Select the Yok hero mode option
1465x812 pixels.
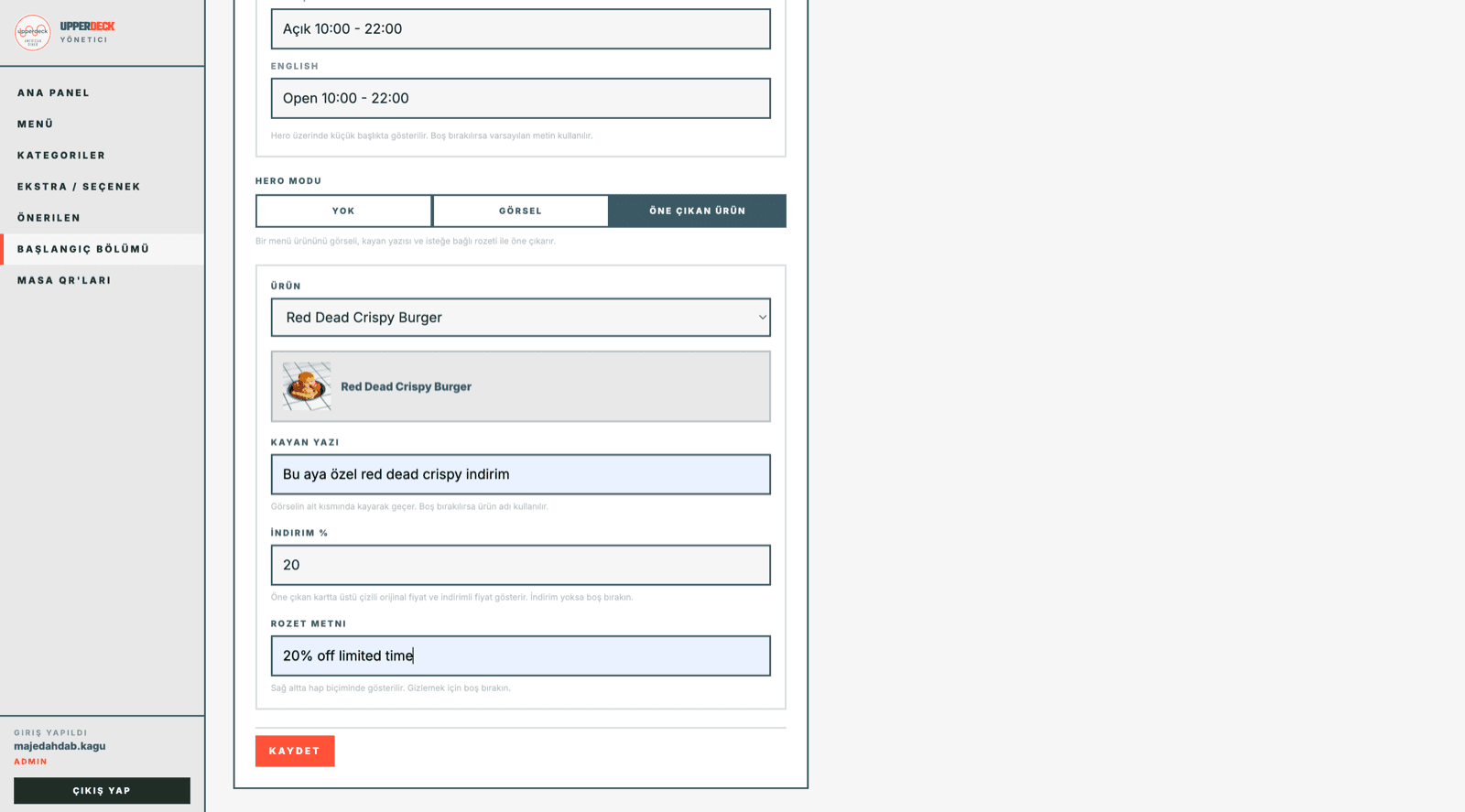click(x=343, y=211)
